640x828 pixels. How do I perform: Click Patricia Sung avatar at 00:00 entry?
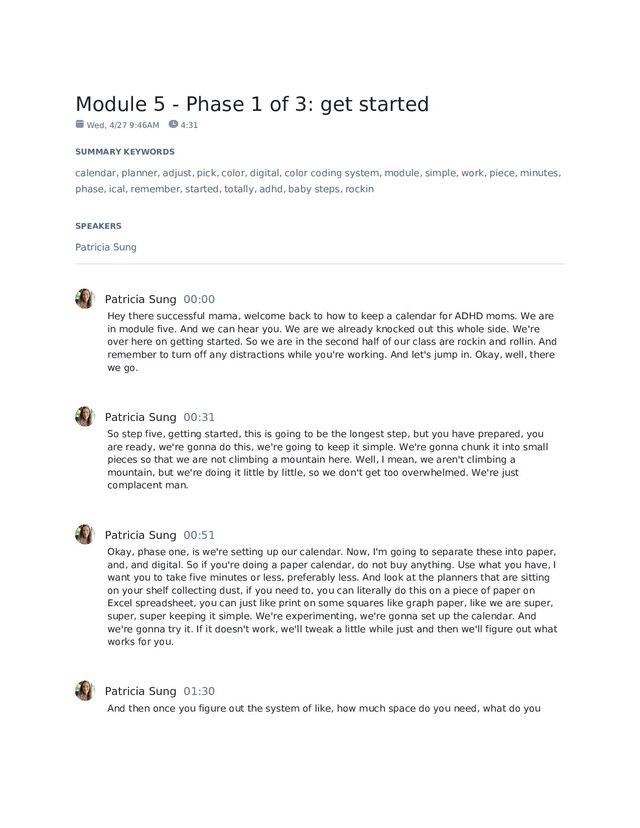pos(85,299)
